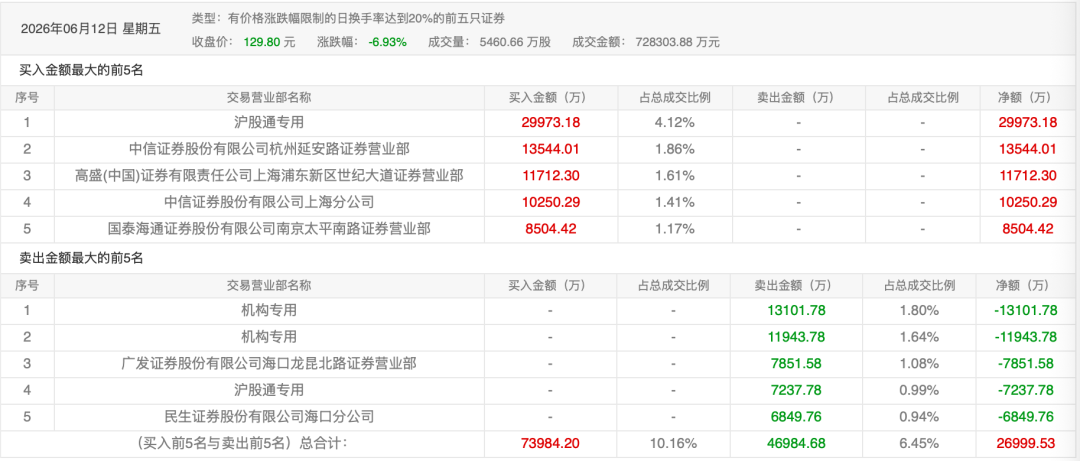Click the 1.86% ratio cell

pos(675,149)
